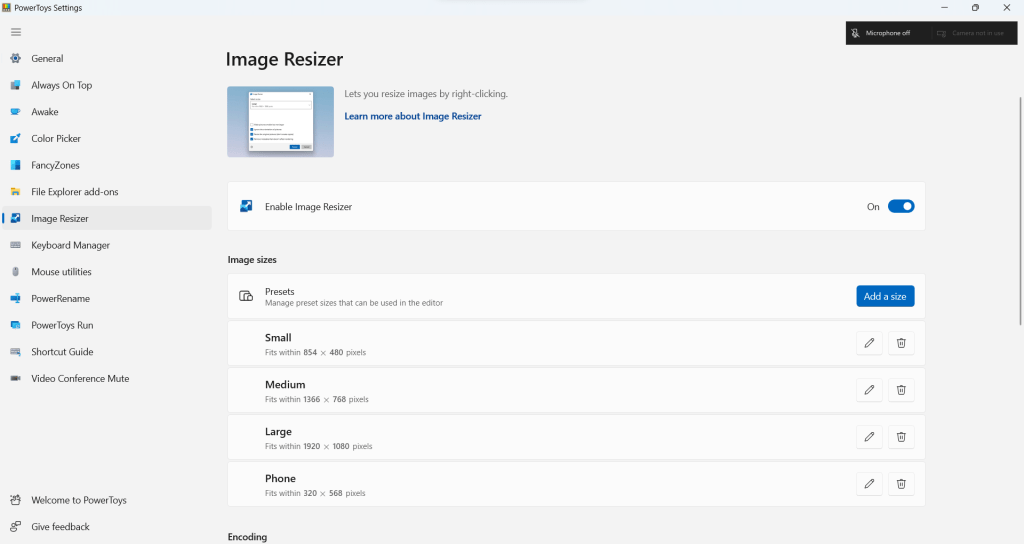This screenshot has height=544, width=1024.
Task: Click the Microphone off overlay label
Action: pos(888,33)
